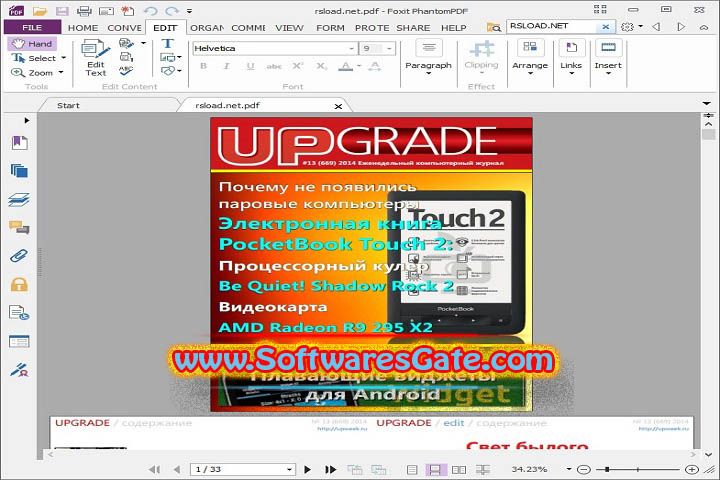Click the zoom slider handle
This screenshot has width=720, height=480.
click(x=608, y=469)
